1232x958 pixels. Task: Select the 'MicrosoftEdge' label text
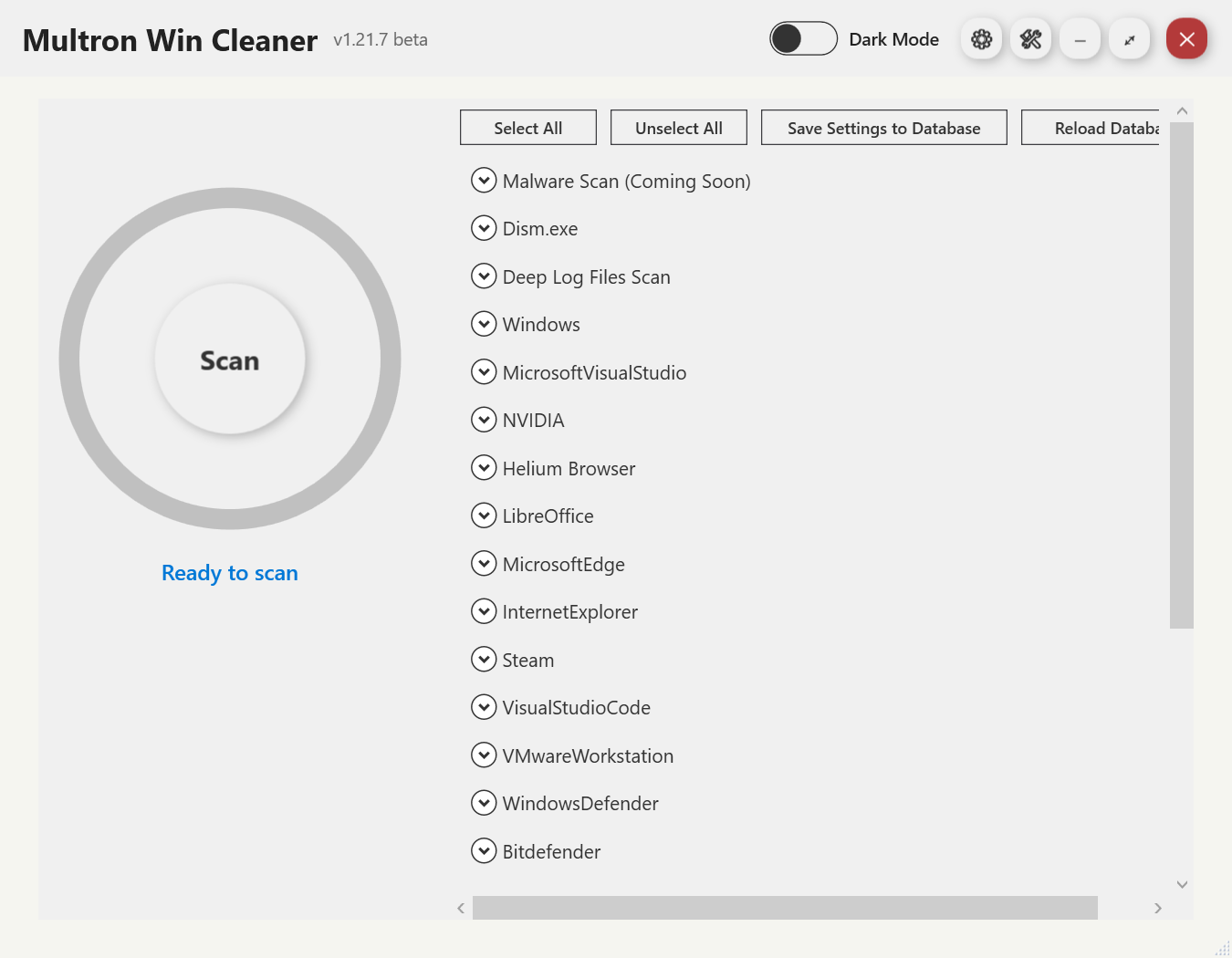point(564,565)
